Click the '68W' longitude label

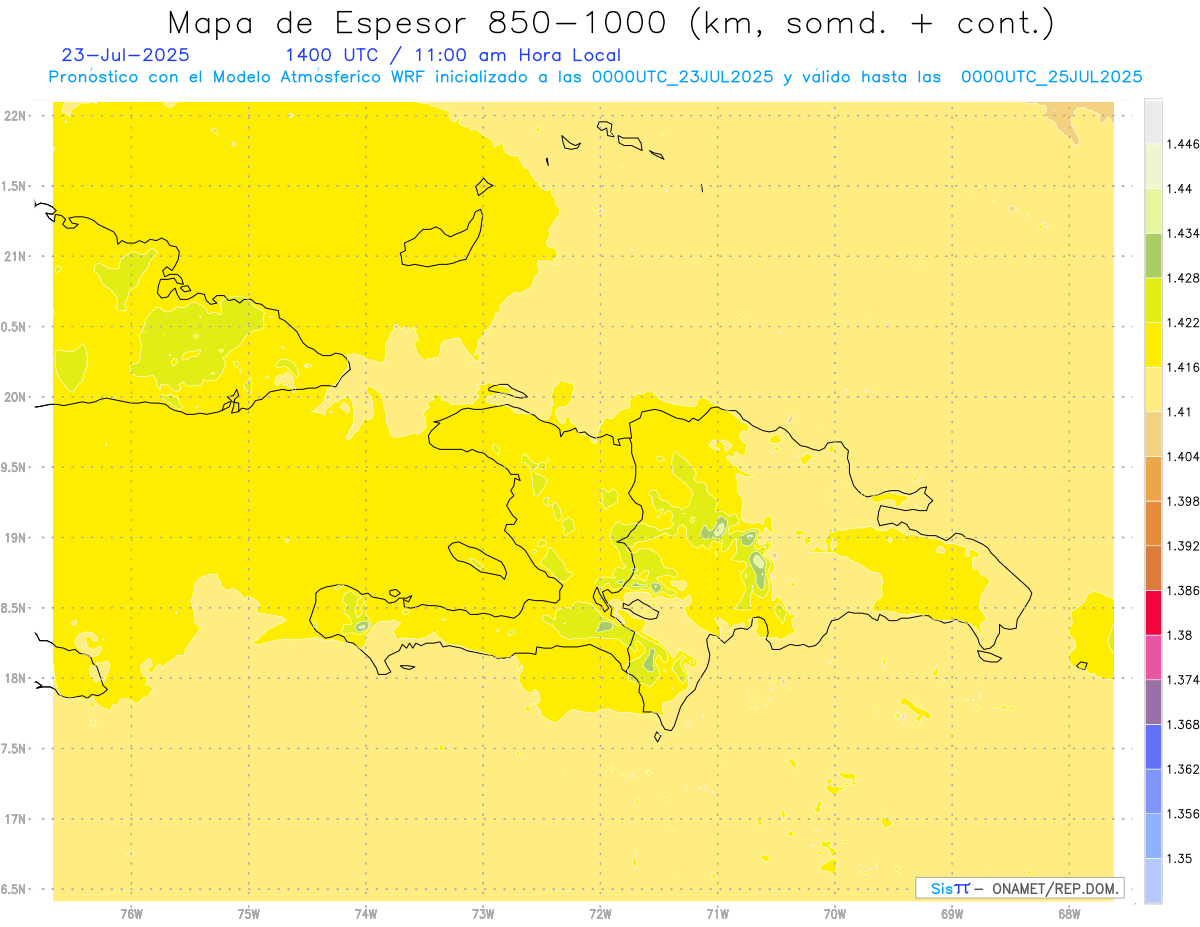1069,914
